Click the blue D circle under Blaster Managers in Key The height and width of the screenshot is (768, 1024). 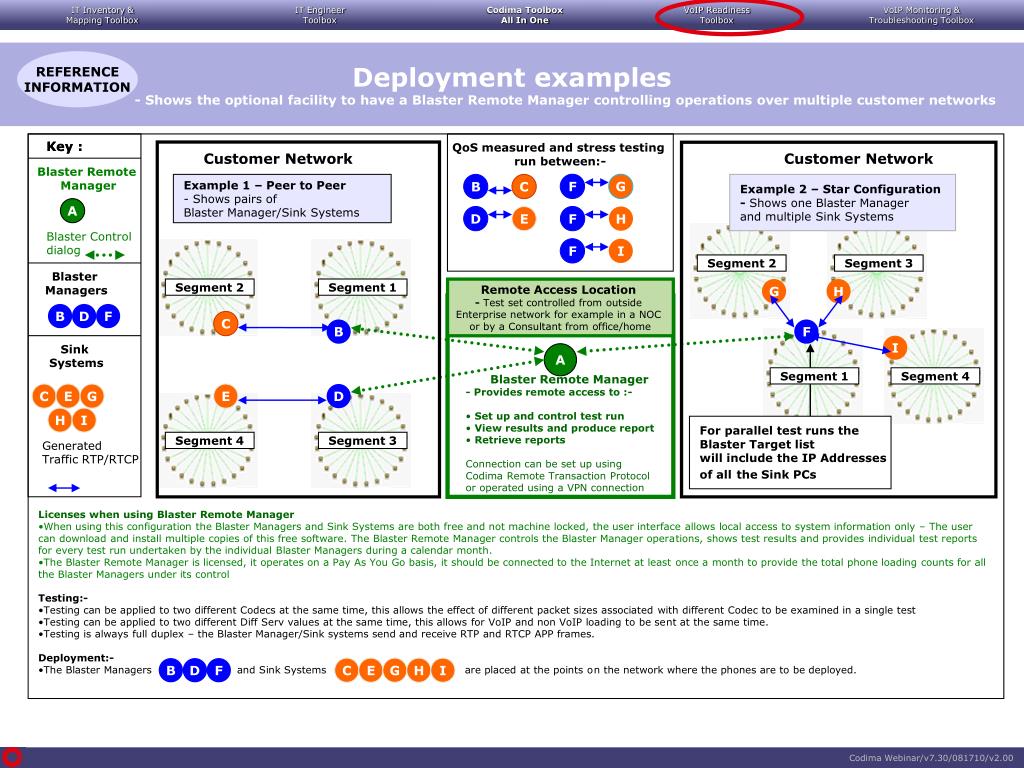pos(84,317)
